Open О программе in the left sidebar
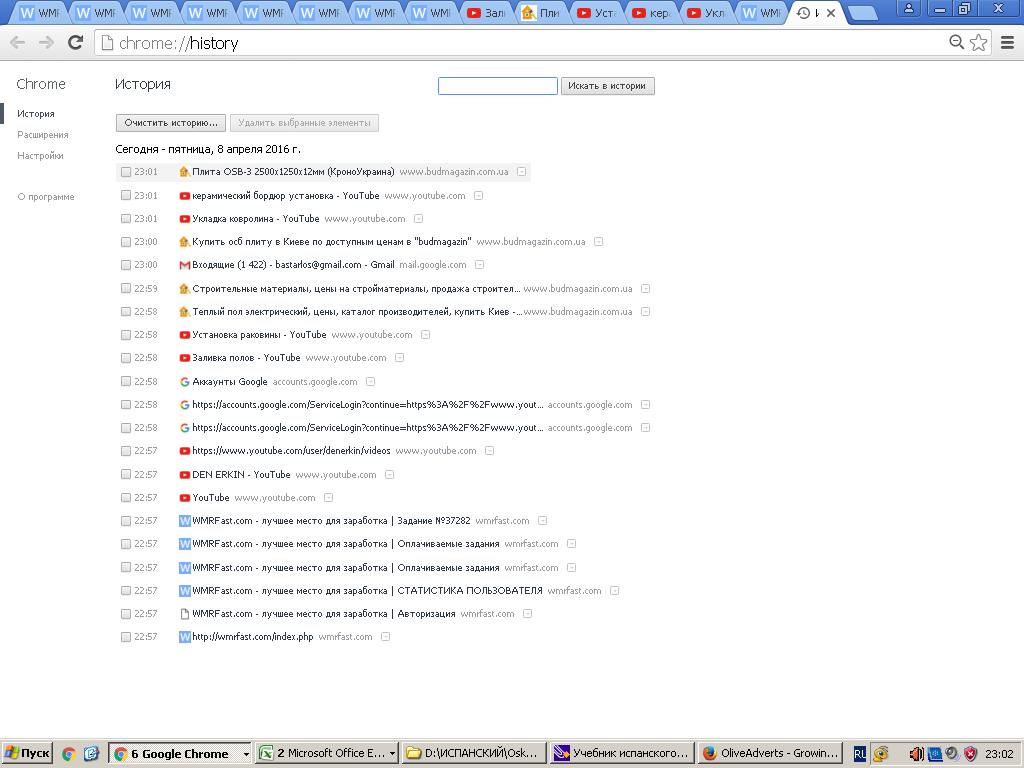The image size is (1024, 768). [46, 197]
